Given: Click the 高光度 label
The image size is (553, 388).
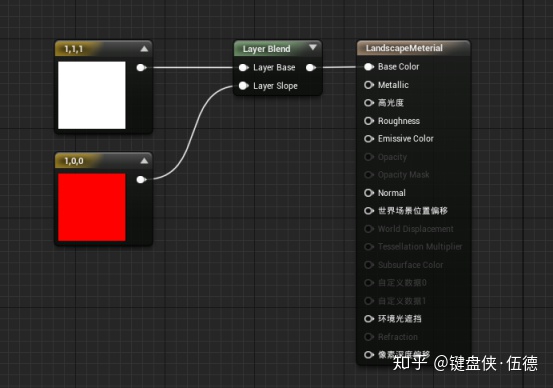Looking at the screenshot, I should click(391, 103).
